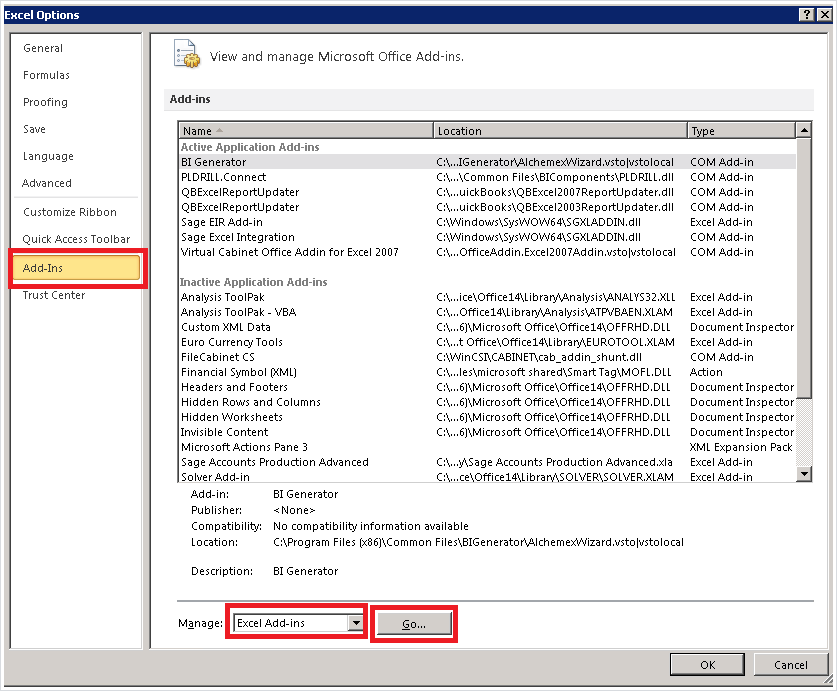Select Financial Symbol (XML) entry
Screen dimensions: 837x691
[487, 372]
